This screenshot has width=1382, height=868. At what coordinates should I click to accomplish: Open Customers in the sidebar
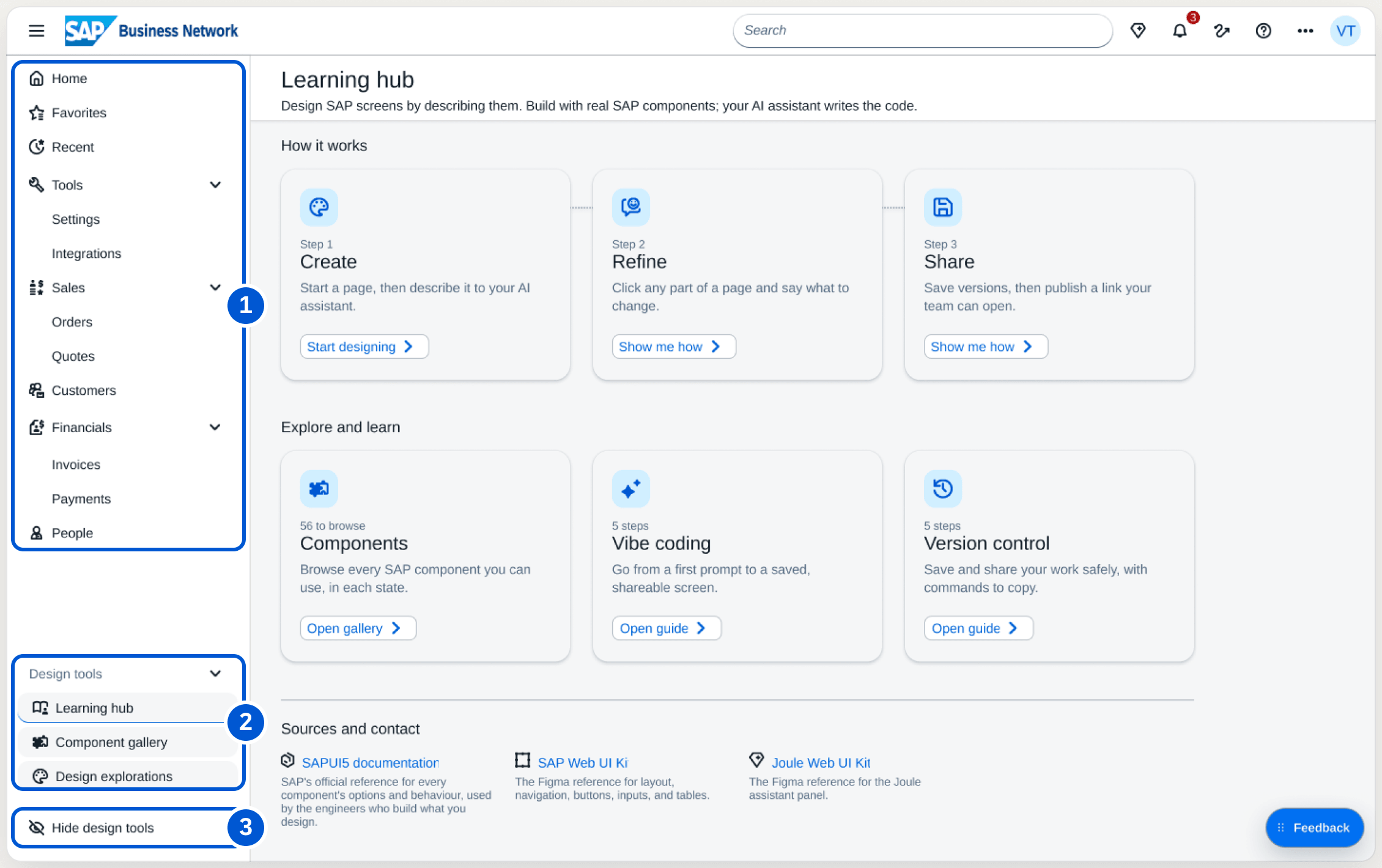click(x=128, y=391)
